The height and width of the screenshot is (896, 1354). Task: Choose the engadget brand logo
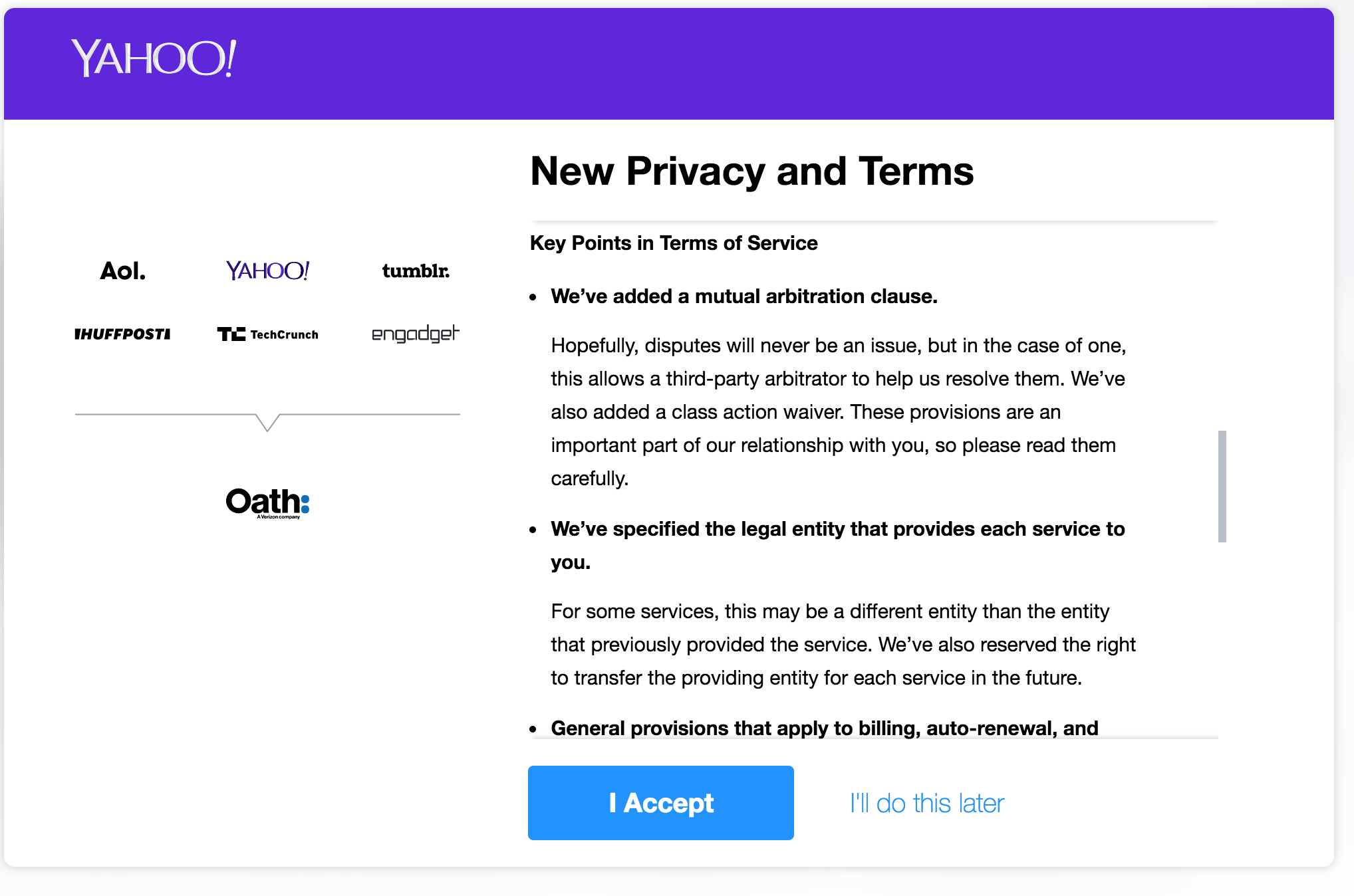416,334
